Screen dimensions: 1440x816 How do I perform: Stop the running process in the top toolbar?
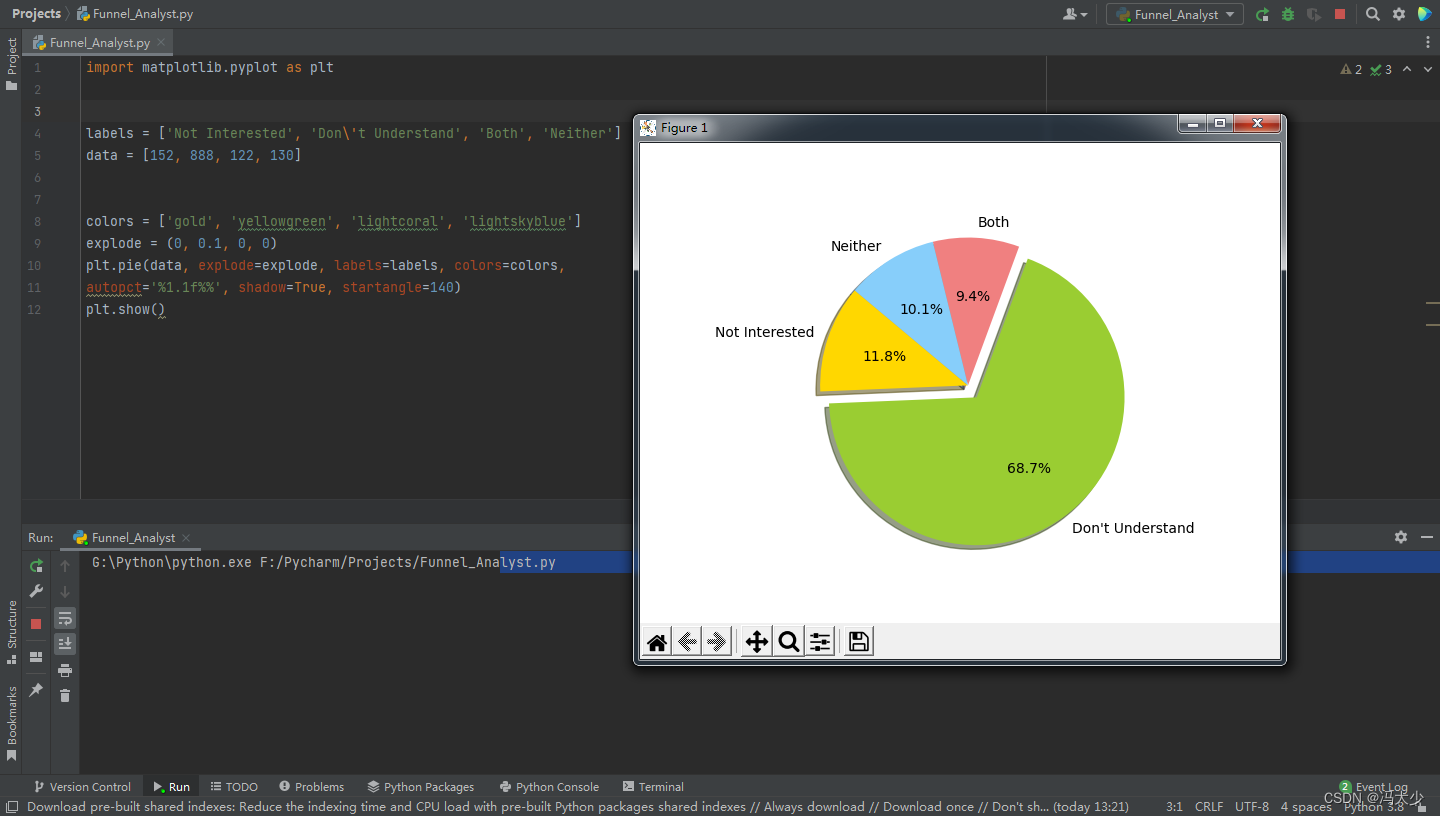(1340, 14)
